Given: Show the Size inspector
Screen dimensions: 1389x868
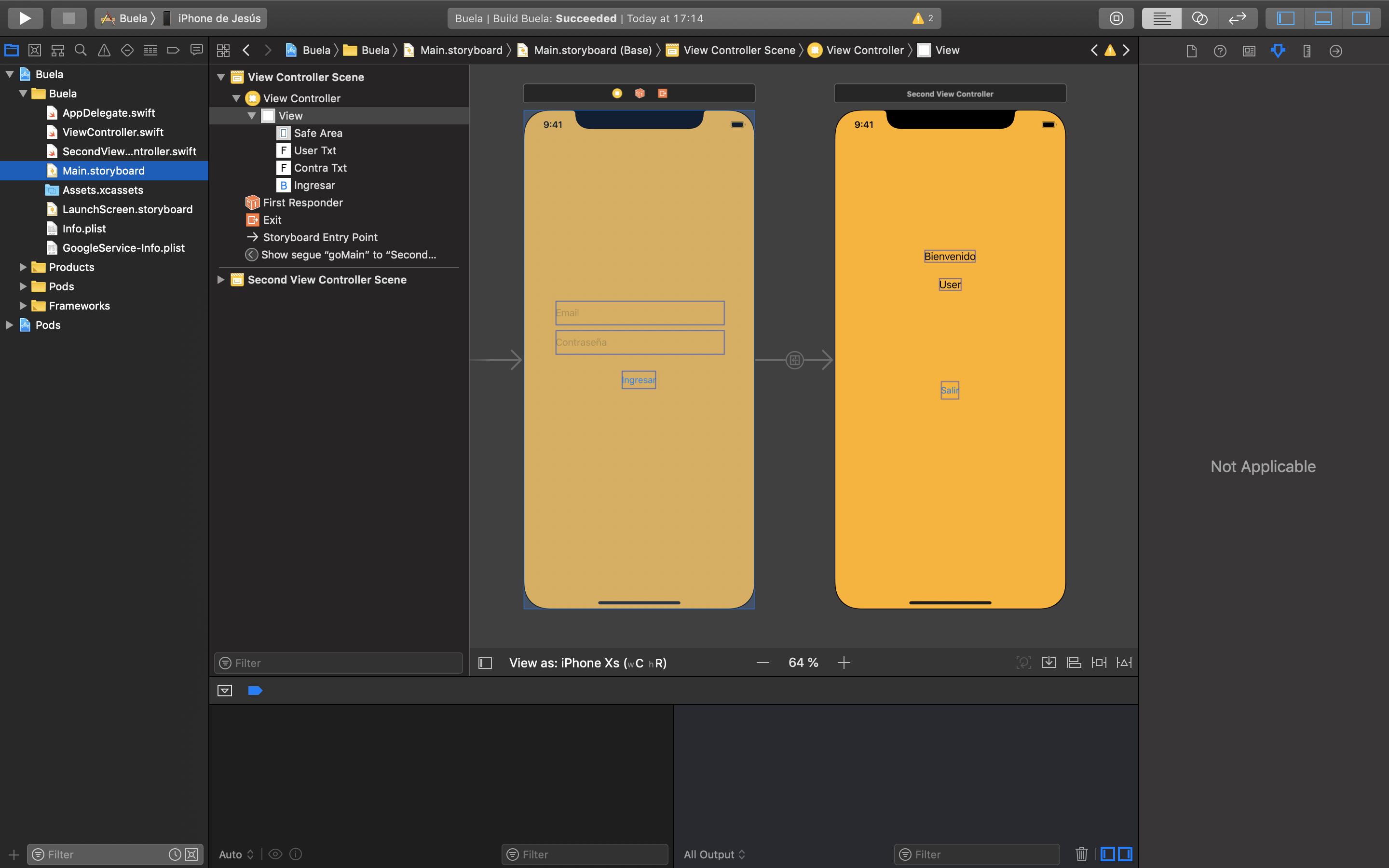Looking at the screenshot, I should point(1307,51).
